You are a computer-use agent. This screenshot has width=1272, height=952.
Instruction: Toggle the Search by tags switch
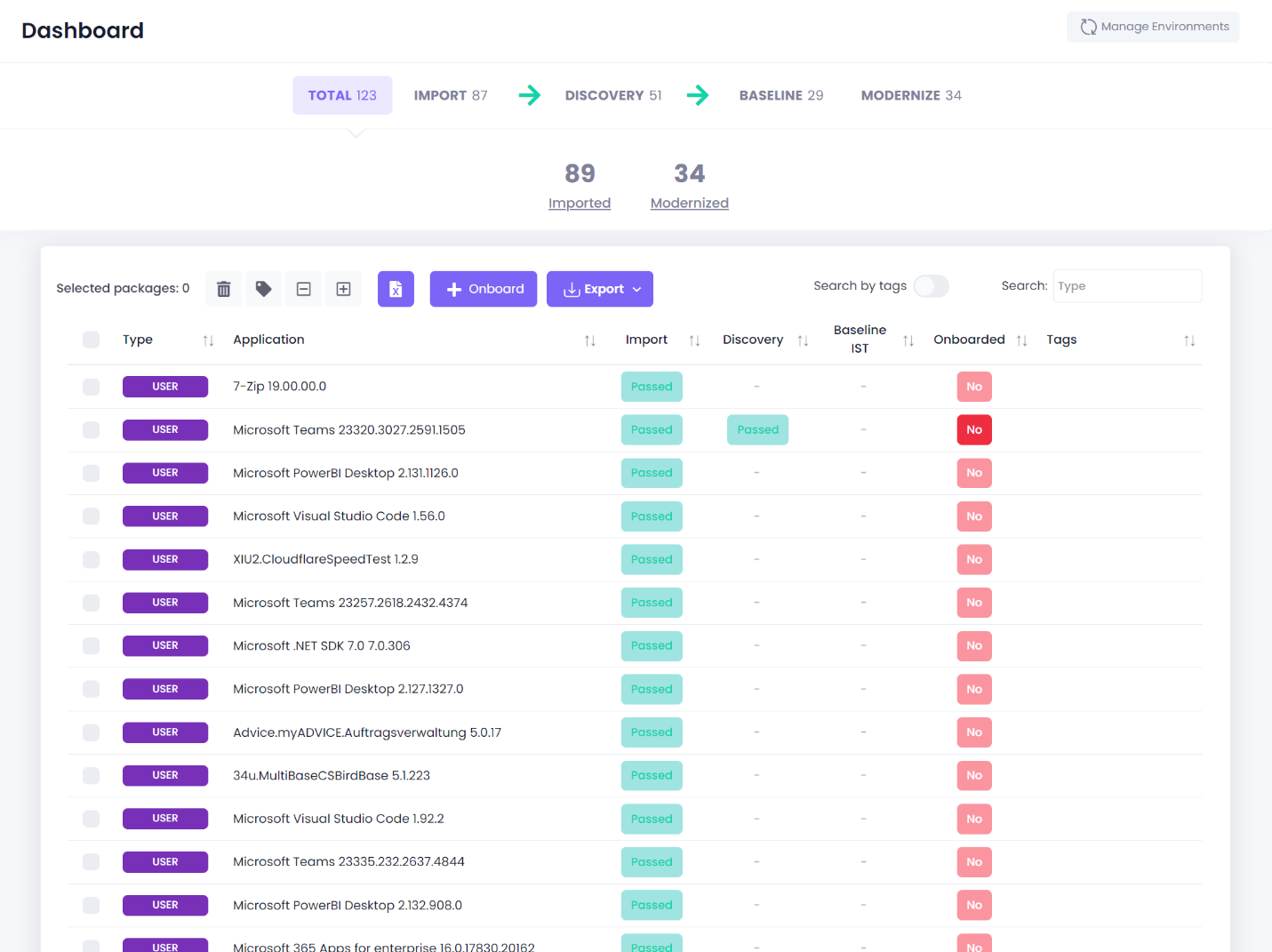931,286
